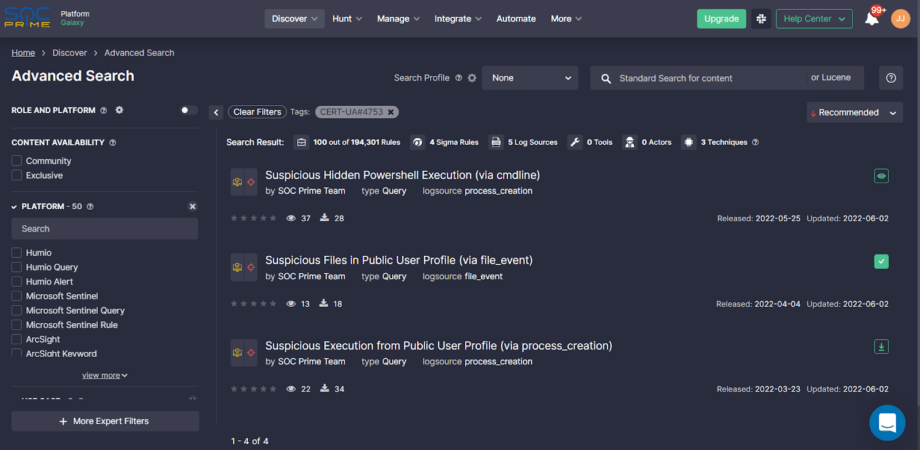Toggle Role and Platform switch
This screenshot has width=920, height=450.
coord(188,110)
